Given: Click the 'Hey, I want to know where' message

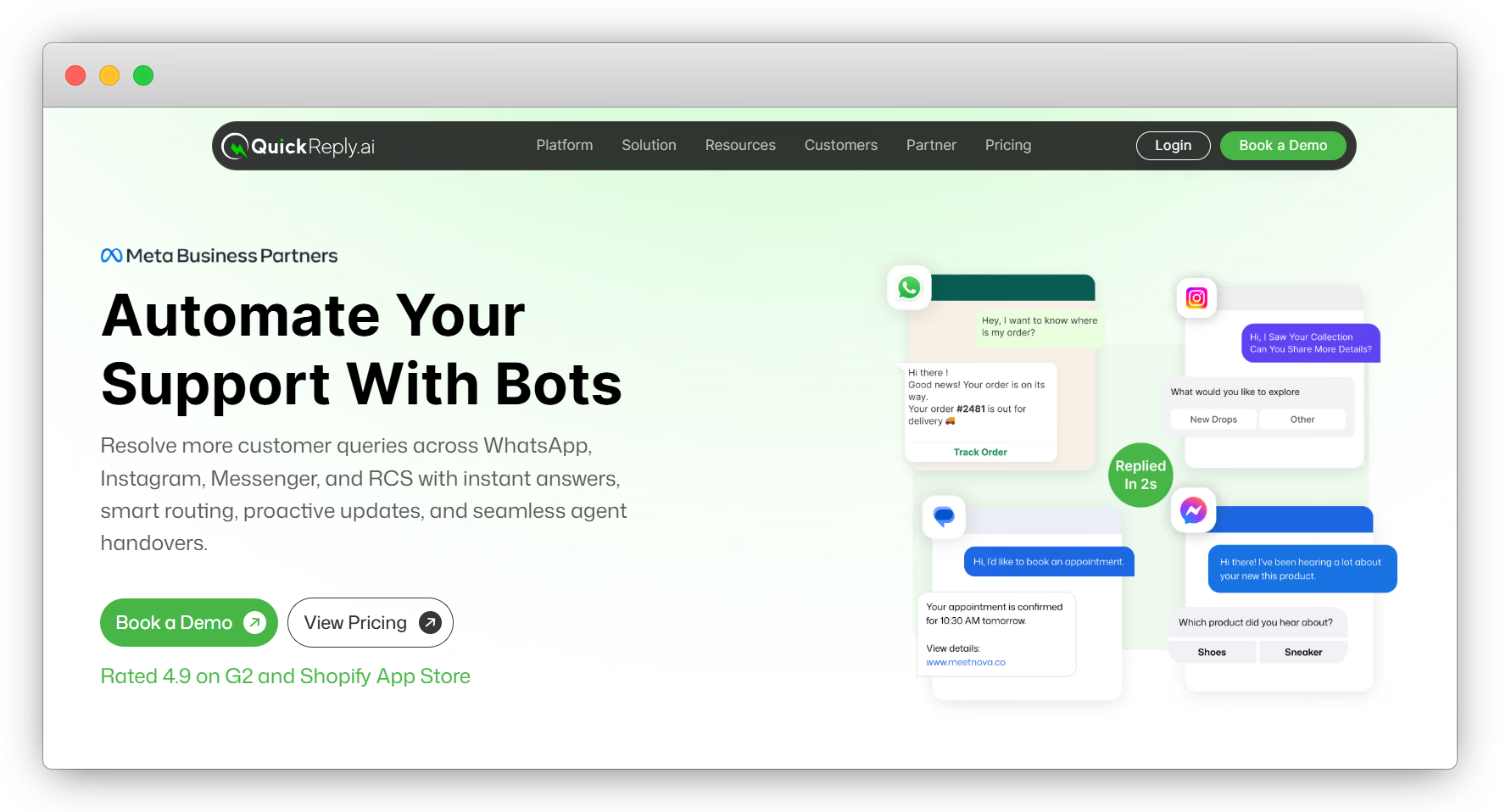Looking at the screenshot, I should click(x=1040, y=326).
